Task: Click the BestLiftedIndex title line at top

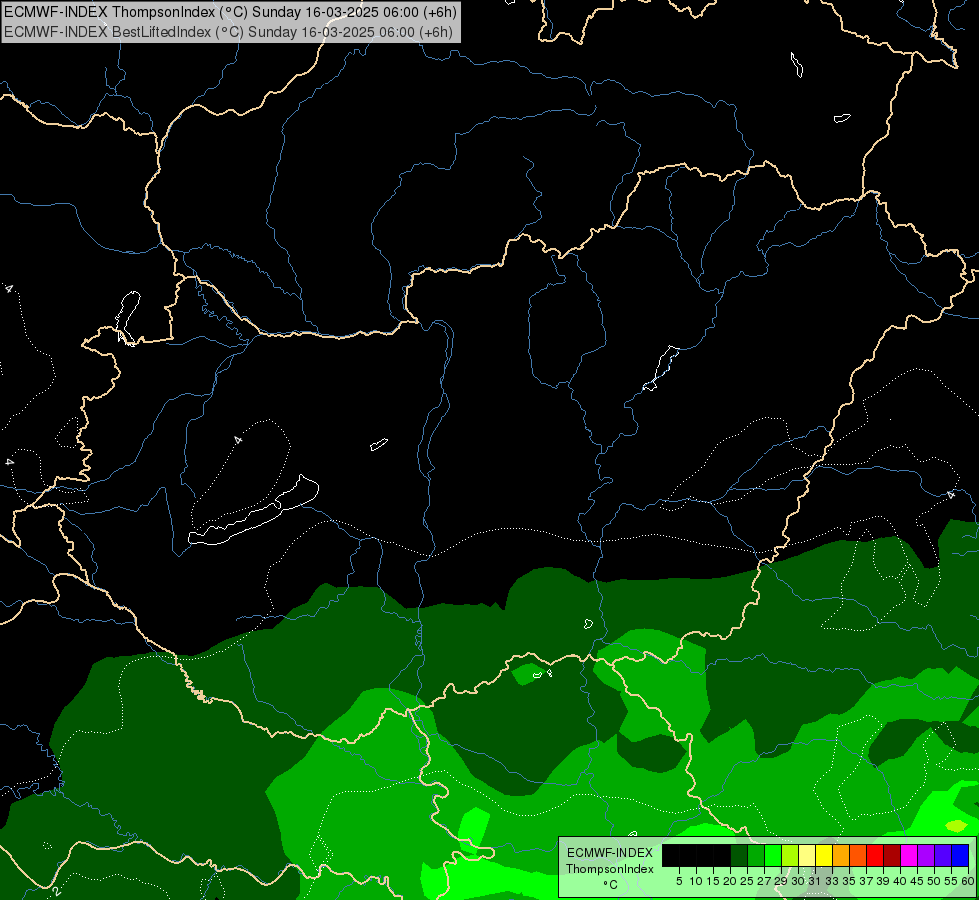Action: click(x=228, y=32)
